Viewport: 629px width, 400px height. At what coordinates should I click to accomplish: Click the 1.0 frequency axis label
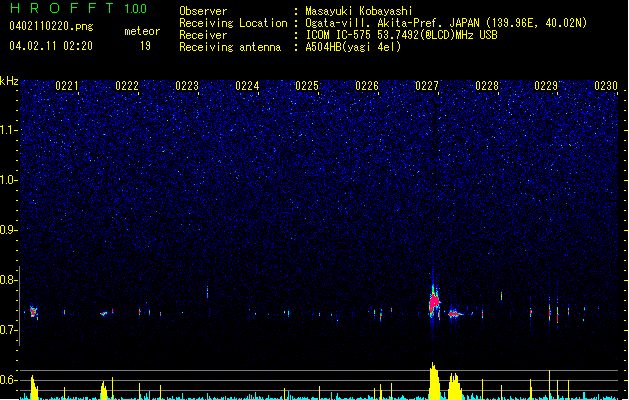click(8, 180)
